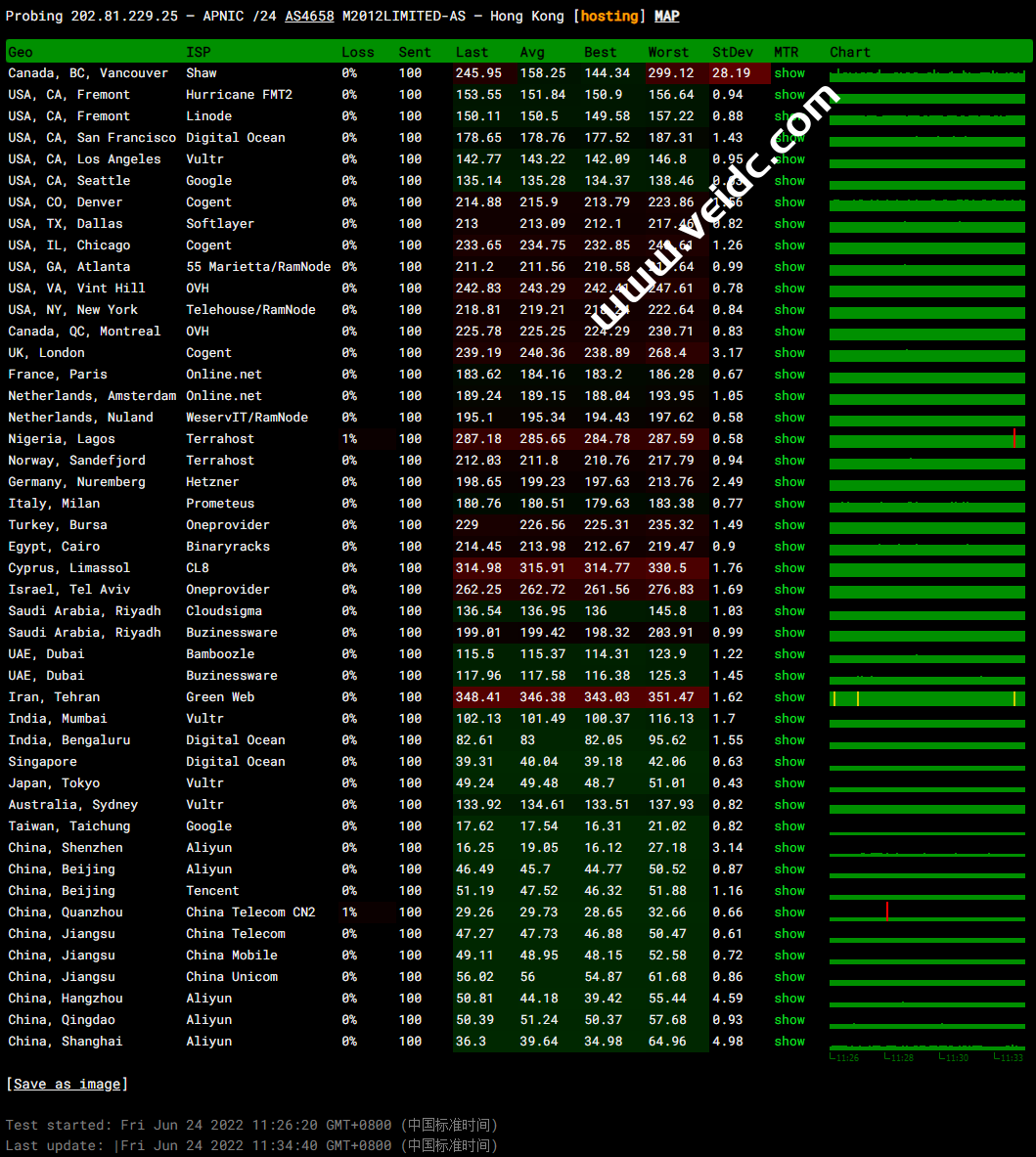Screen dimensions: 1036x1157
Task: Show MTR for Singapore Digital Ocean row
Action: (788, 762)
